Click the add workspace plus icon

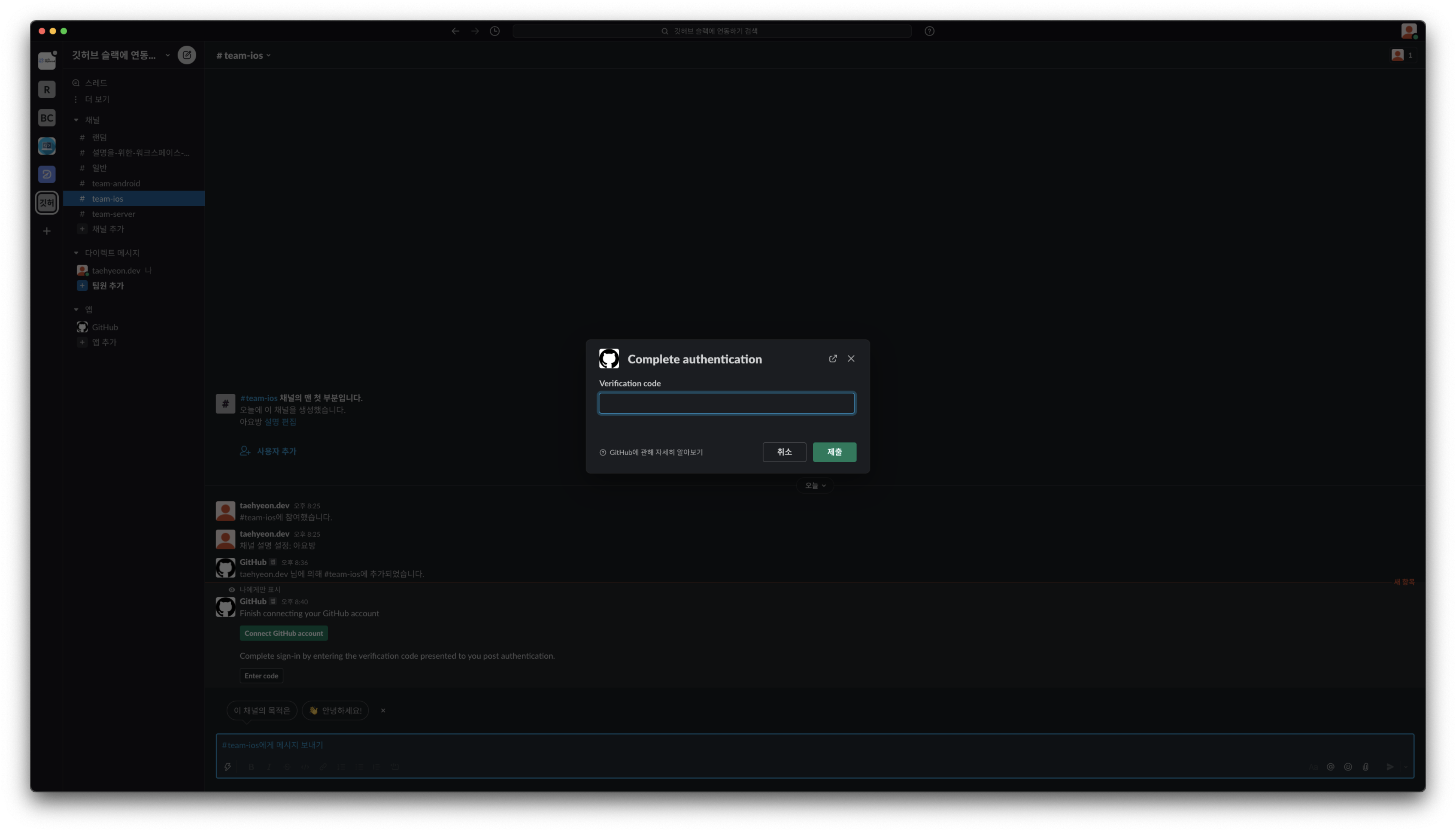point(47,231)
